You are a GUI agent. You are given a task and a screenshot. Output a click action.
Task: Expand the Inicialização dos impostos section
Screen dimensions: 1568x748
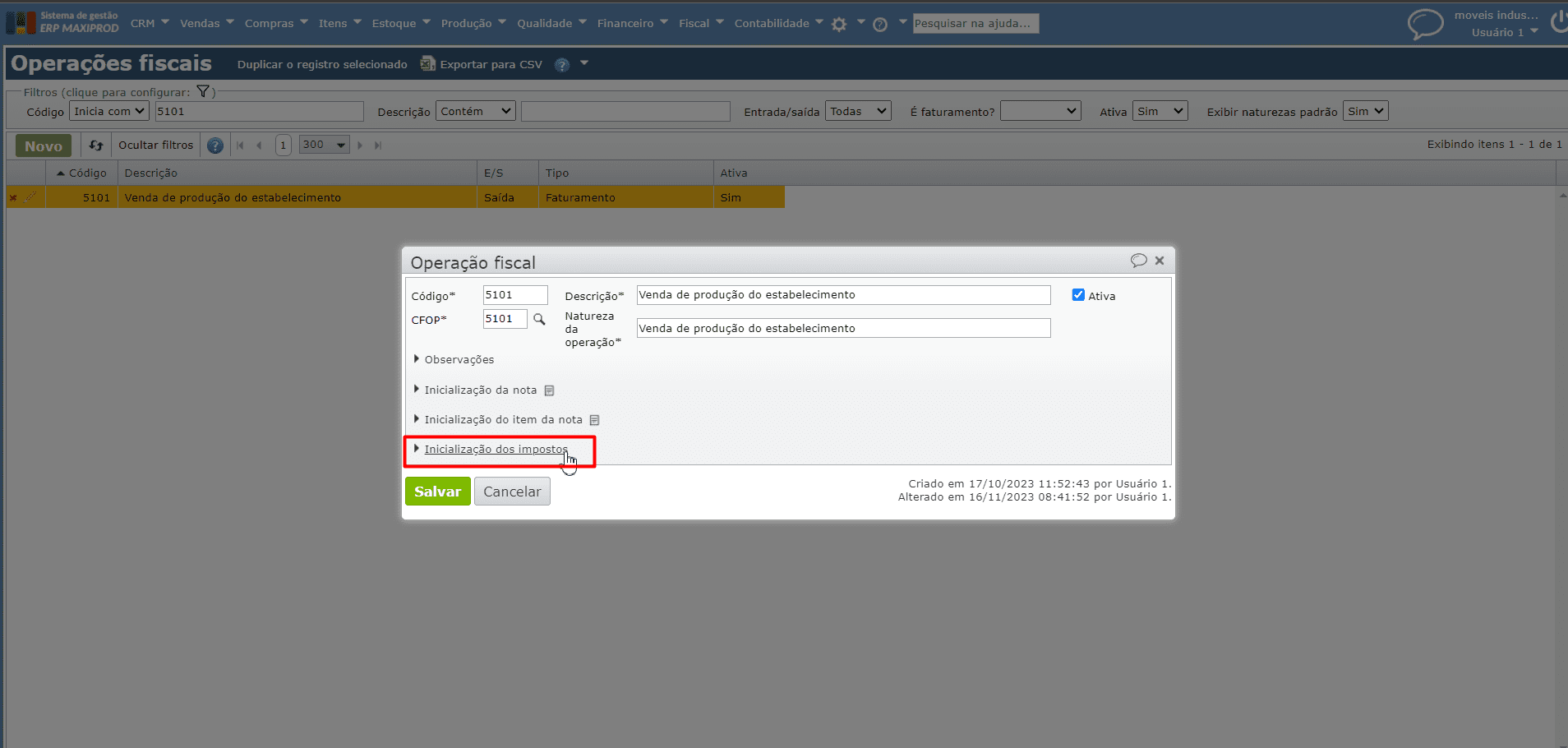pos(491,450)
